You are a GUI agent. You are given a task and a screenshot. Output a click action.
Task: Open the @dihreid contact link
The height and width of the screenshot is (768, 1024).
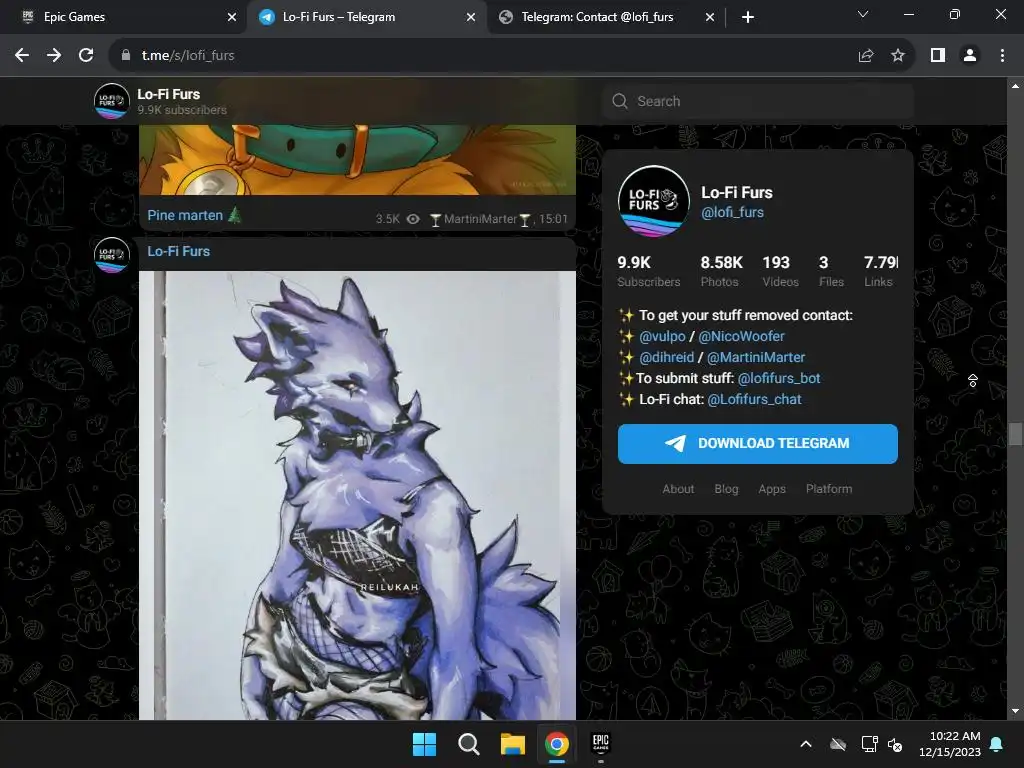point(666,357)
